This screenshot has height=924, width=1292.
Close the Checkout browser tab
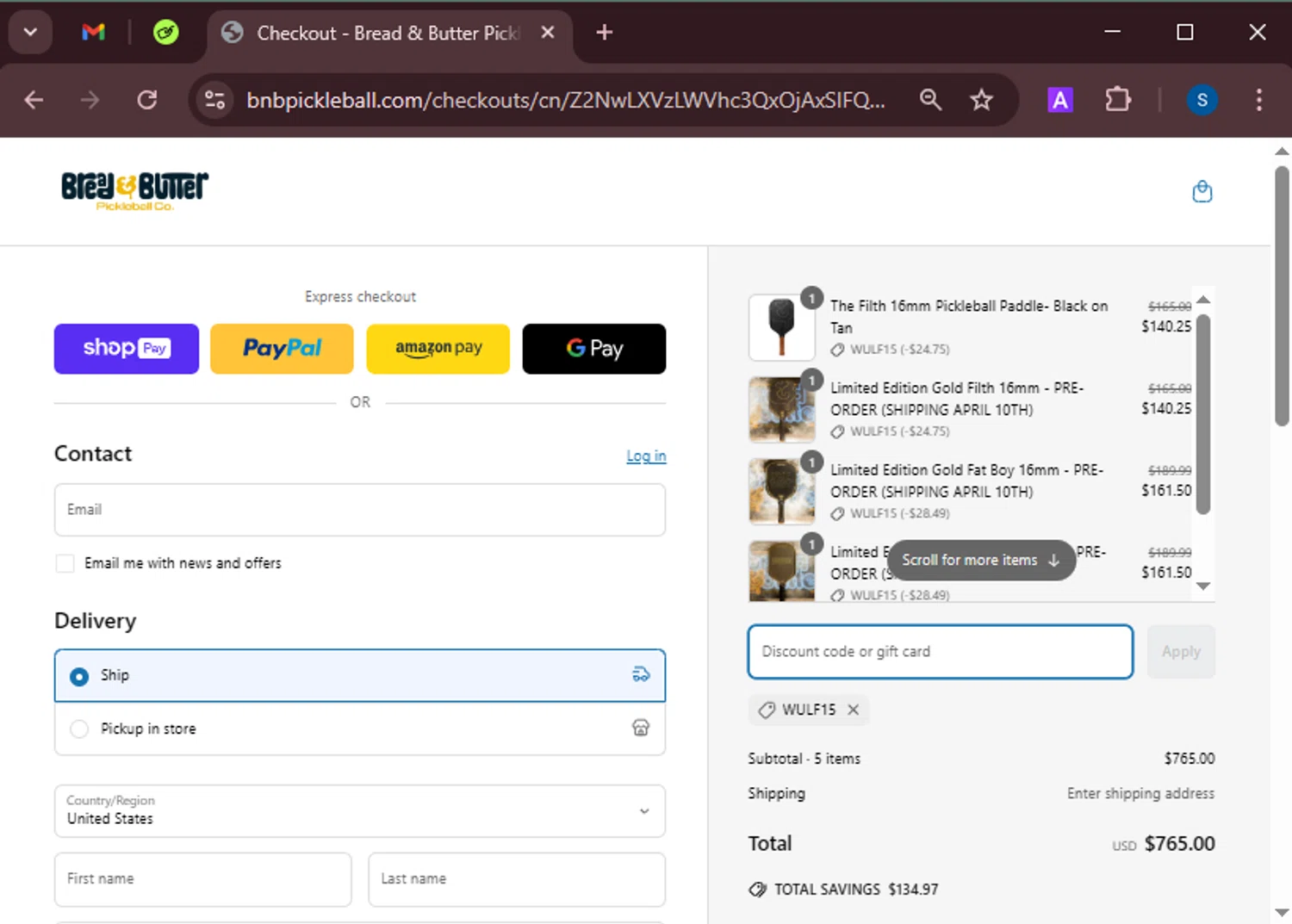pos(548,33)
